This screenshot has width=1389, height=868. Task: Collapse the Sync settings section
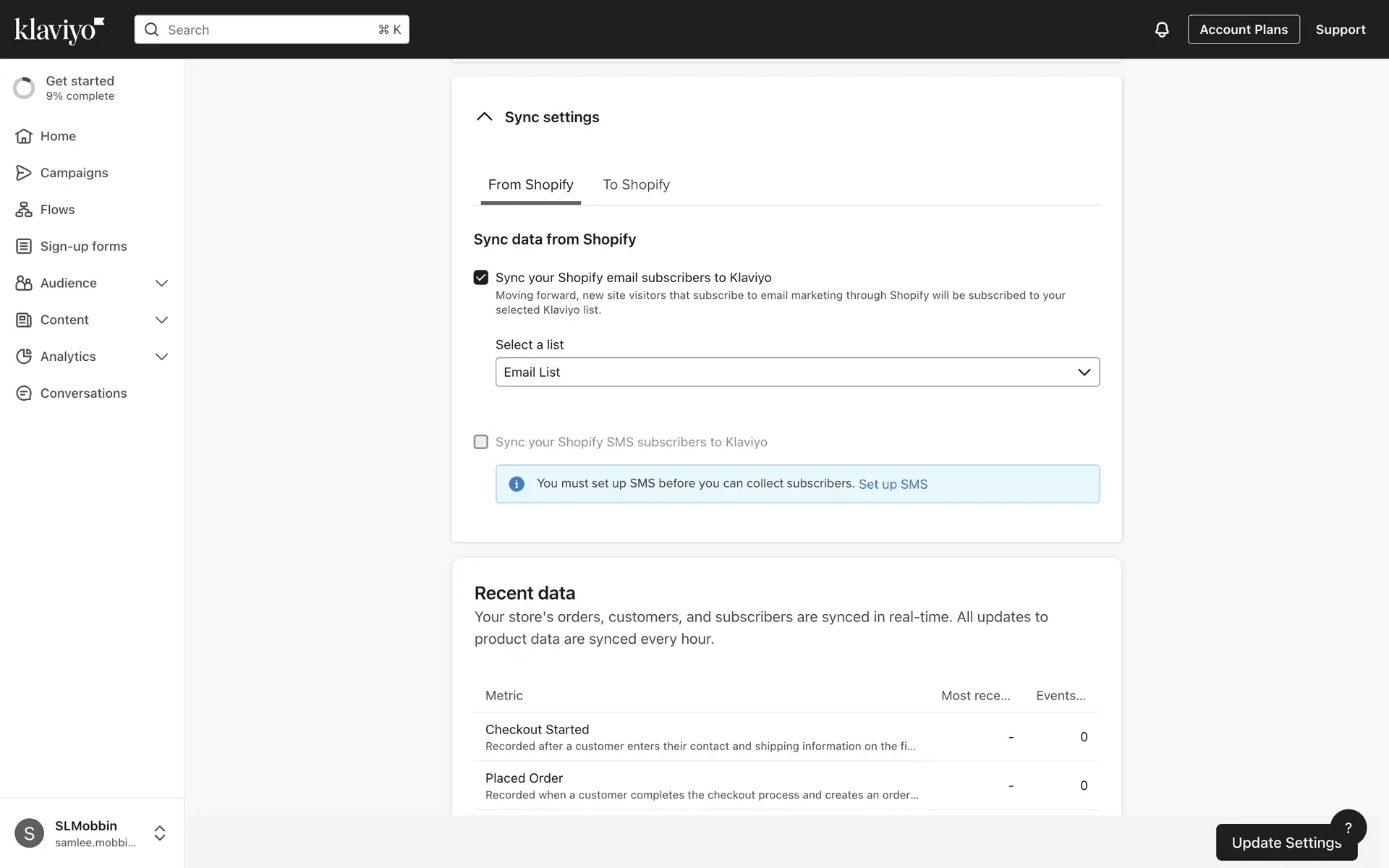point(484,117)
